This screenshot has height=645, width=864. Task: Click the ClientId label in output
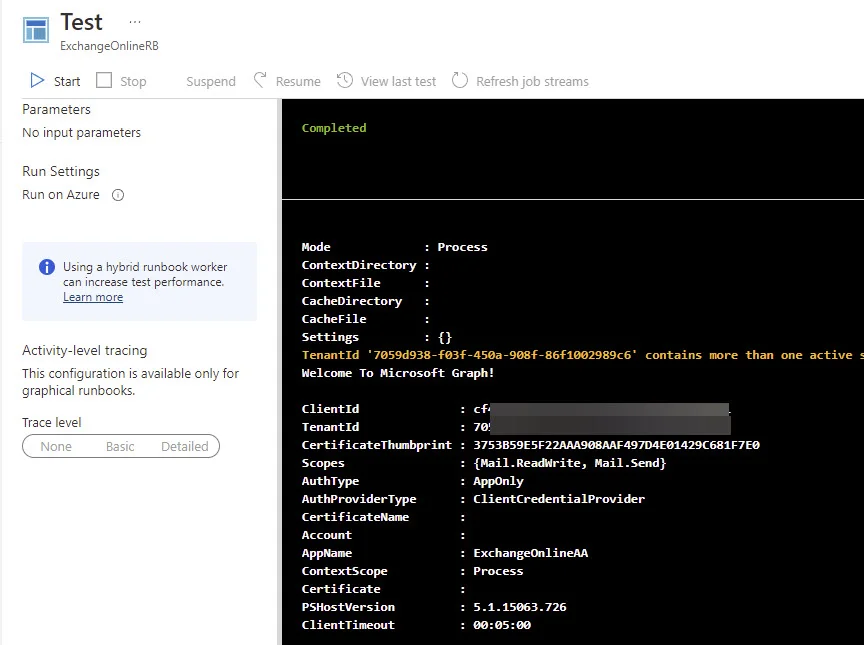click(x=330, y=409)
